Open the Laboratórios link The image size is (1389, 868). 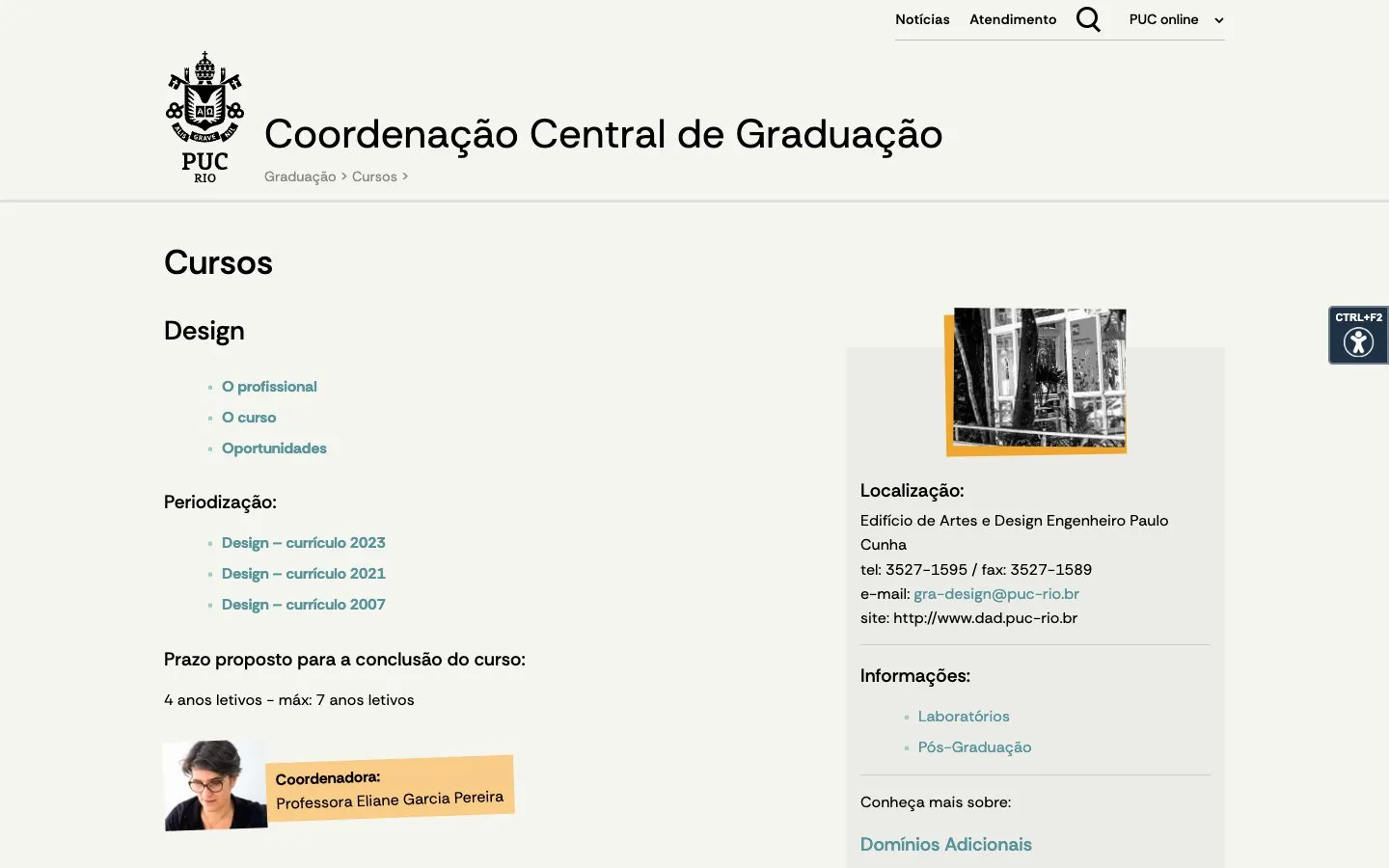pos(964,717)
